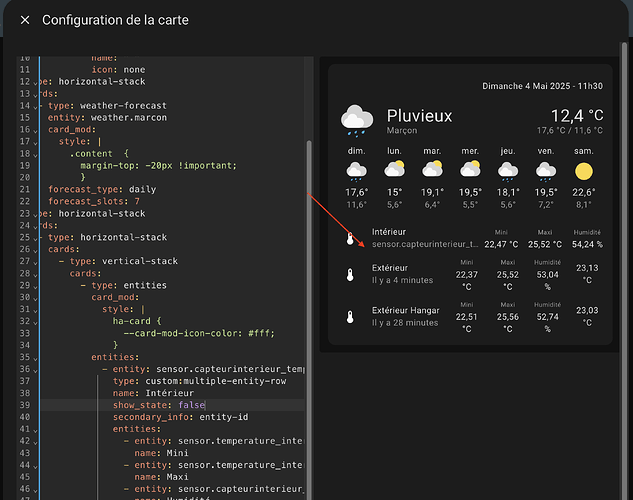633x500 pixels.
Task: Click Extérieur Hangar Mini value 22,51 °C
Action: [467, 323]
